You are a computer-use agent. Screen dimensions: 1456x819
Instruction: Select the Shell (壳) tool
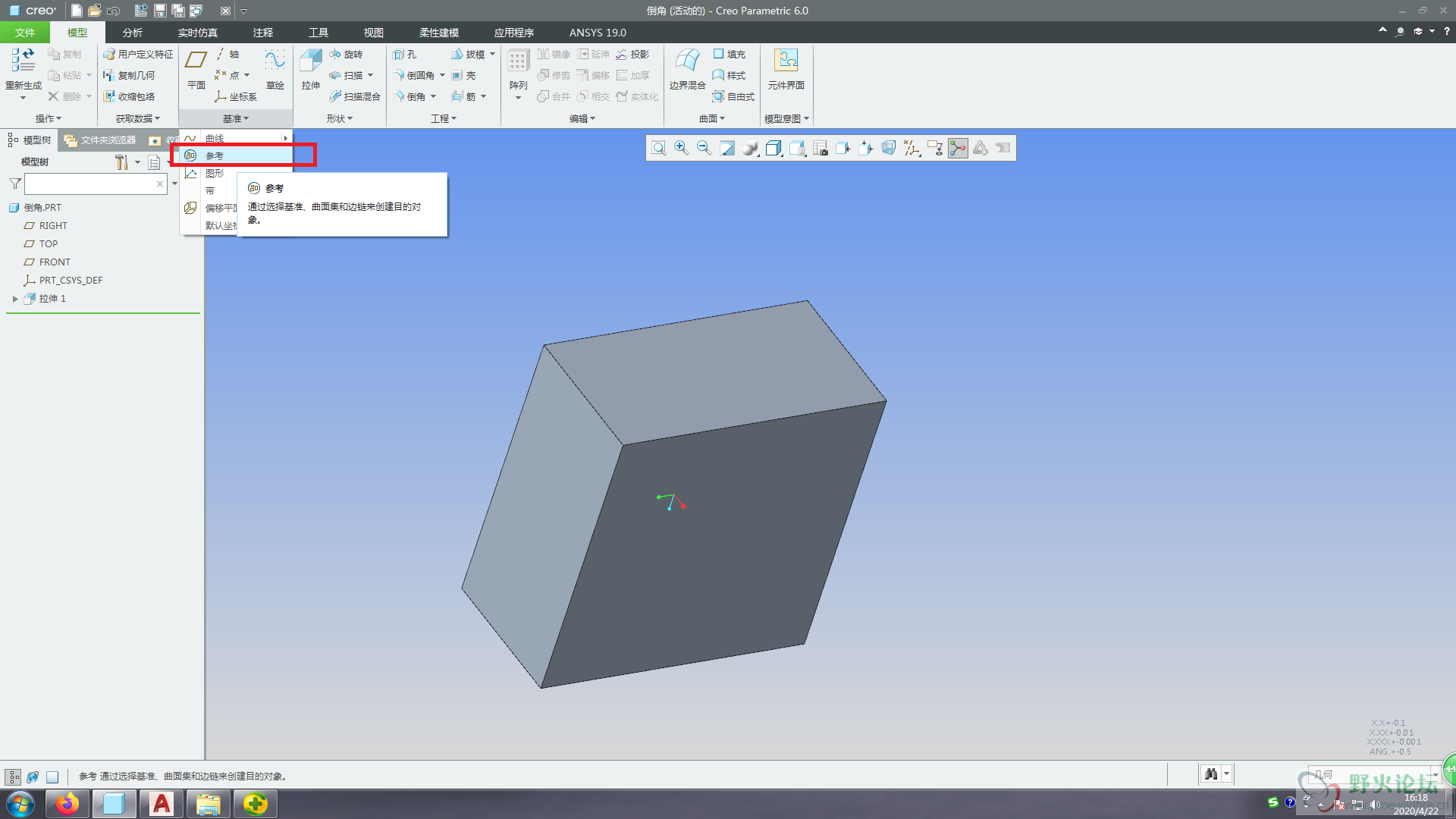tap(464, 75)
